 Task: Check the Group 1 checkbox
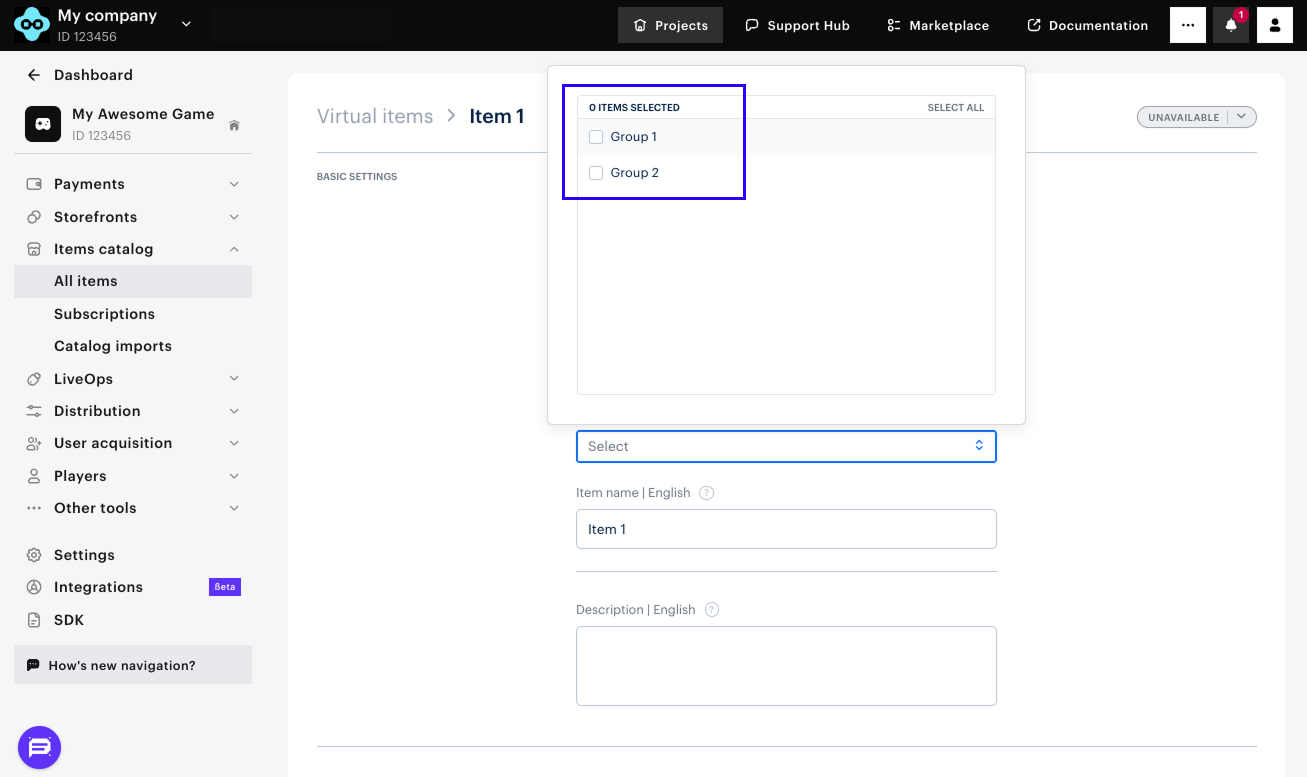(596, 137)
